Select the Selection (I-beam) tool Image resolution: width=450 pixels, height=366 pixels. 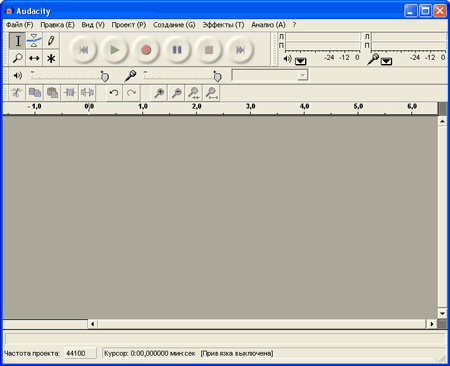[x=18, y=41]
